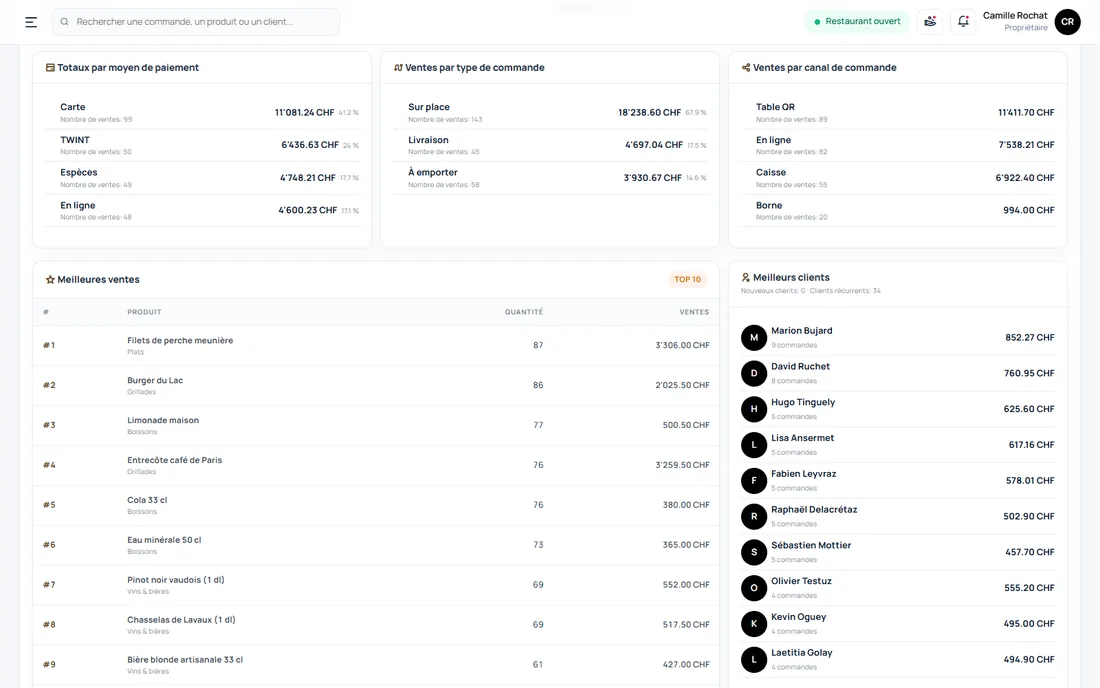Image resolution: width=1100 pixels, height=688 pixels.
Task: Click the 18'238.60 CHF Sur place amount
Action: coord(649,113)
